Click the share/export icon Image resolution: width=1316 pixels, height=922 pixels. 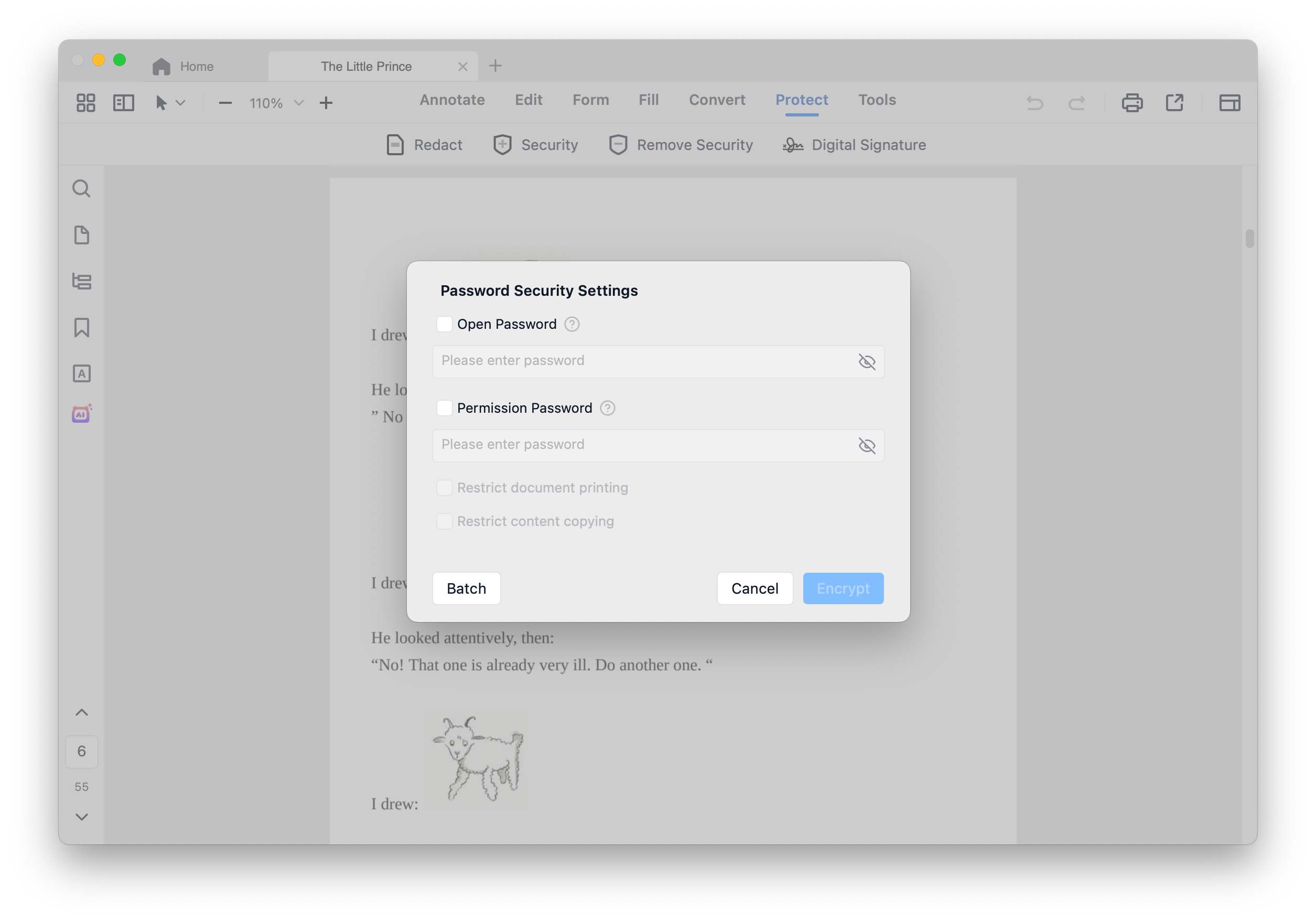(x=1174, y=103)
